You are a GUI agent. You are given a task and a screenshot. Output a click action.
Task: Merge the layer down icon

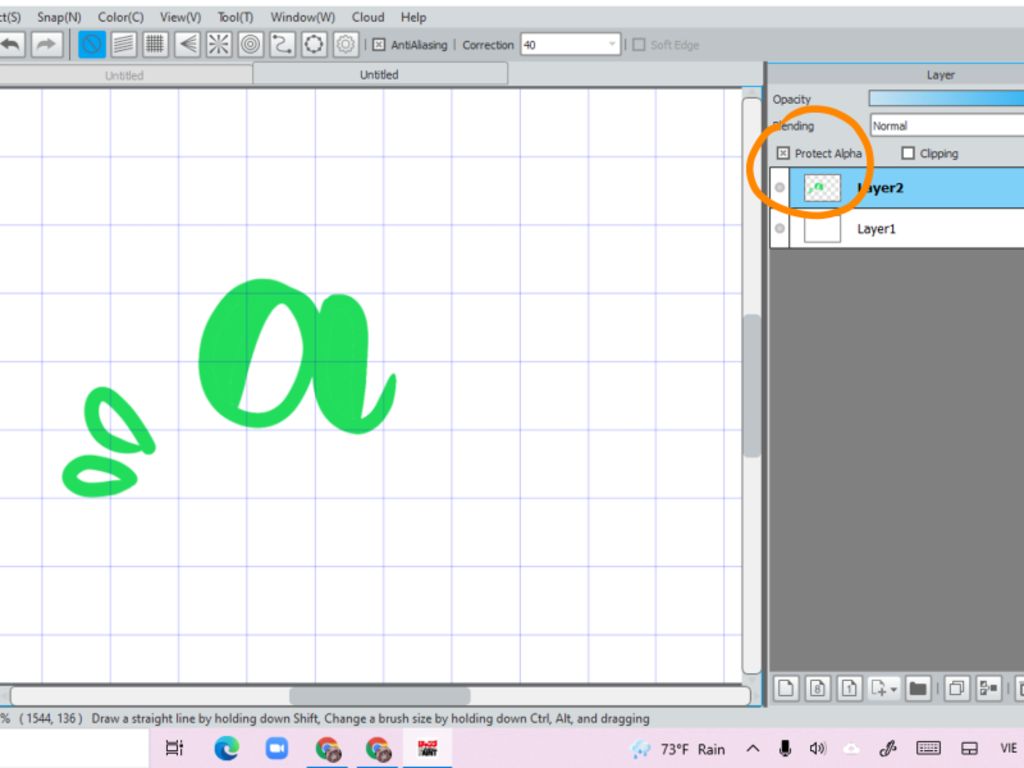989,688
